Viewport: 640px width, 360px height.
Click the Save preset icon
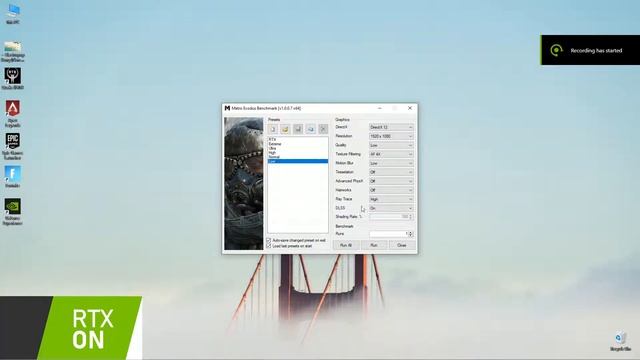point(298,129)
